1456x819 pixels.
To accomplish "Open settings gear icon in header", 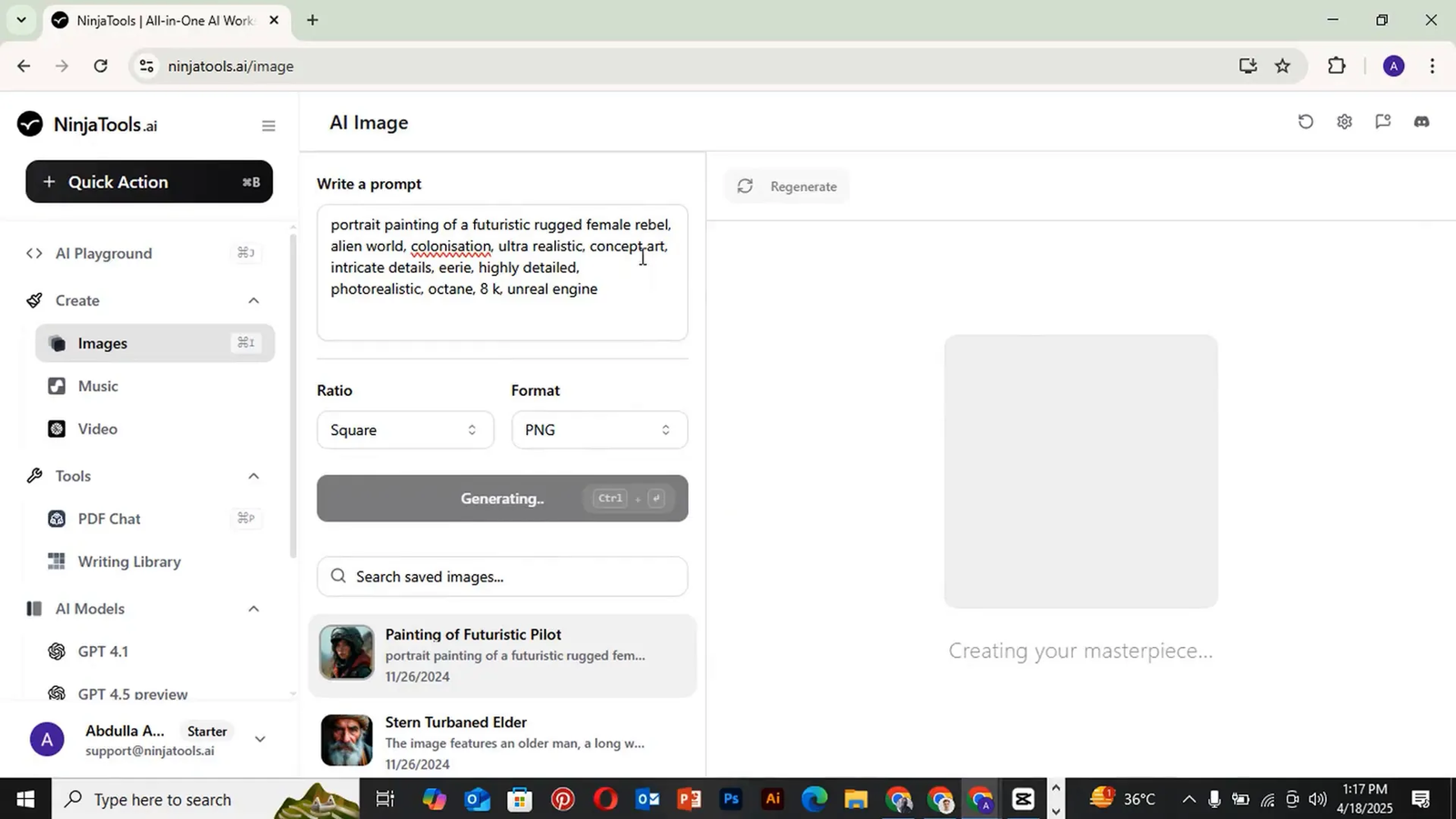I will 1344,122.
